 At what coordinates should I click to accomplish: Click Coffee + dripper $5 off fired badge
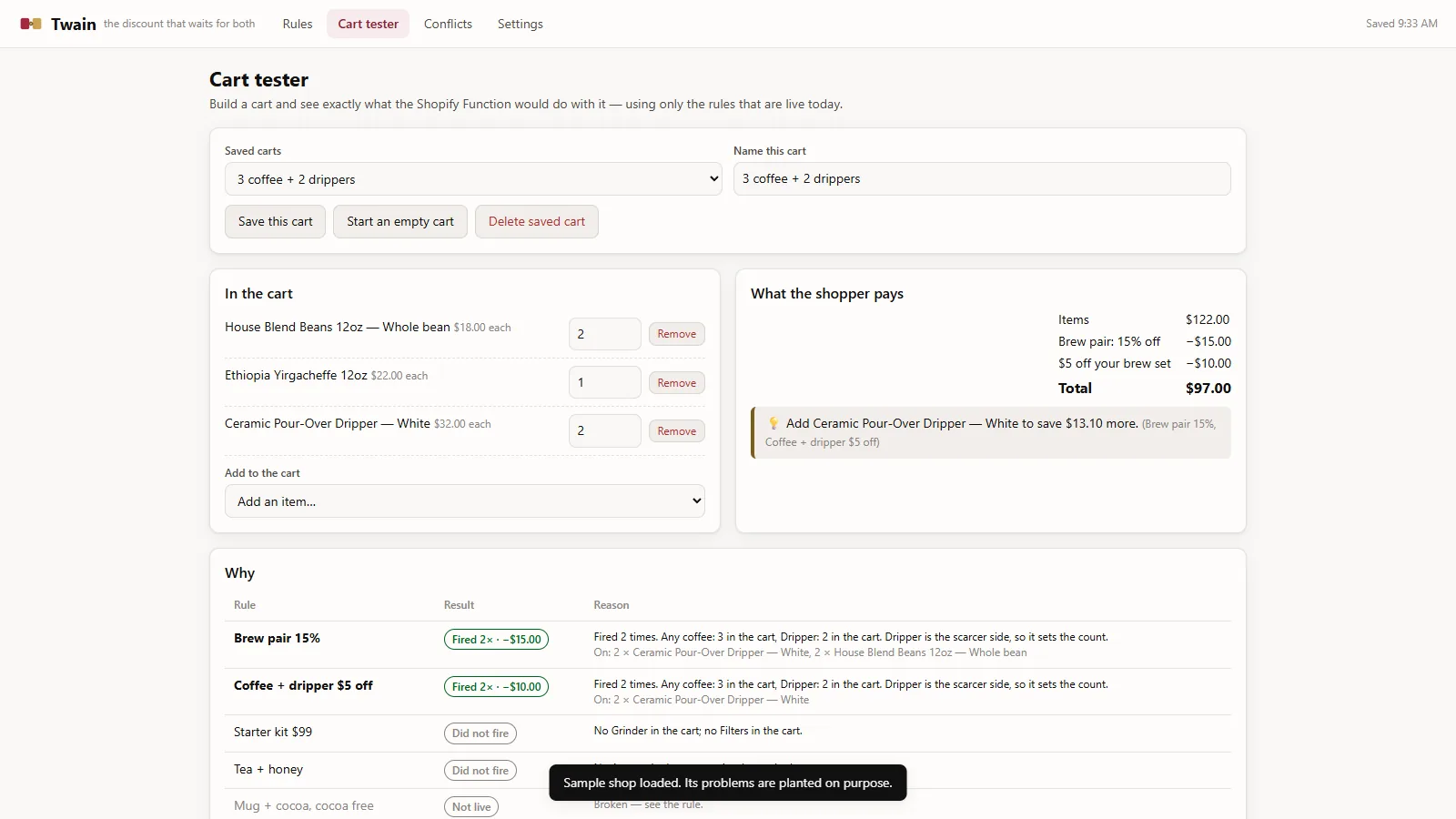coord(496,687)
